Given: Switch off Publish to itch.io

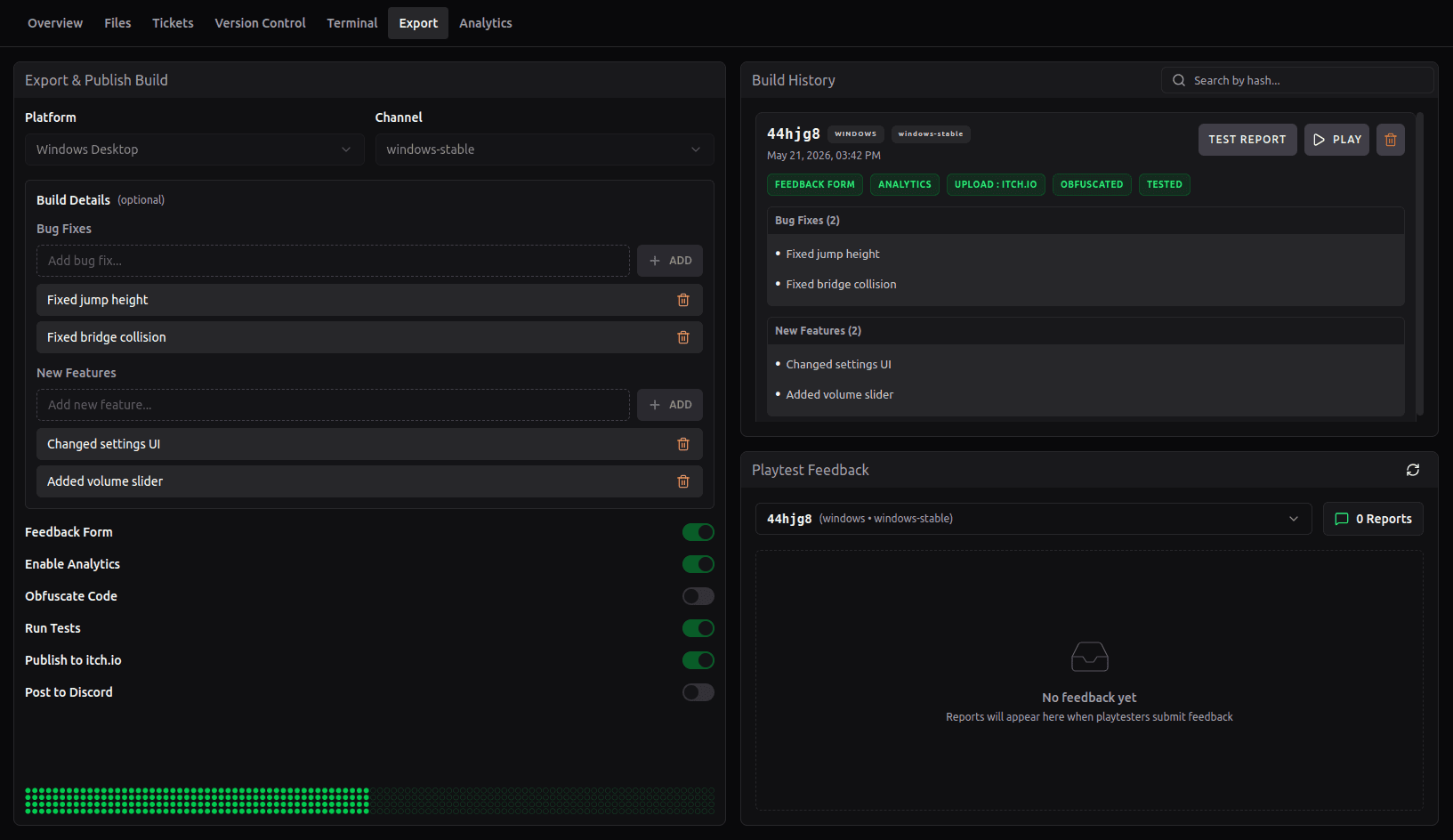Looking at the screenshot, I should coord(698,660).
